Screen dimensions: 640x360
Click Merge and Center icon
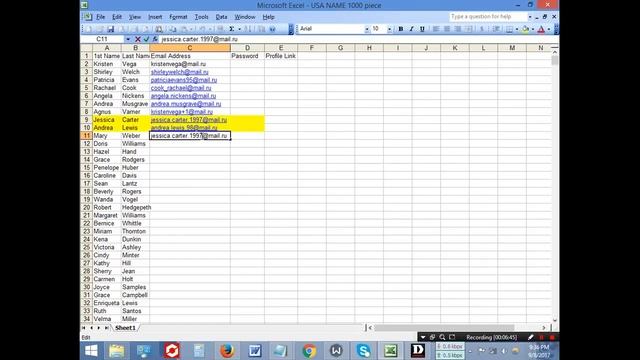click(x=469, y=29)
